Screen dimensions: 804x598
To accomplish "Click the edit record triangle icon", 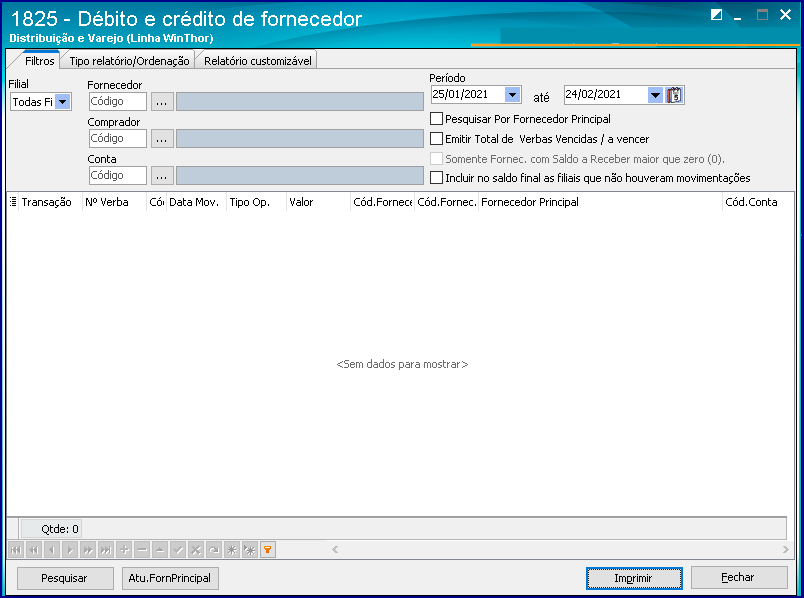I will click(160, 550).
